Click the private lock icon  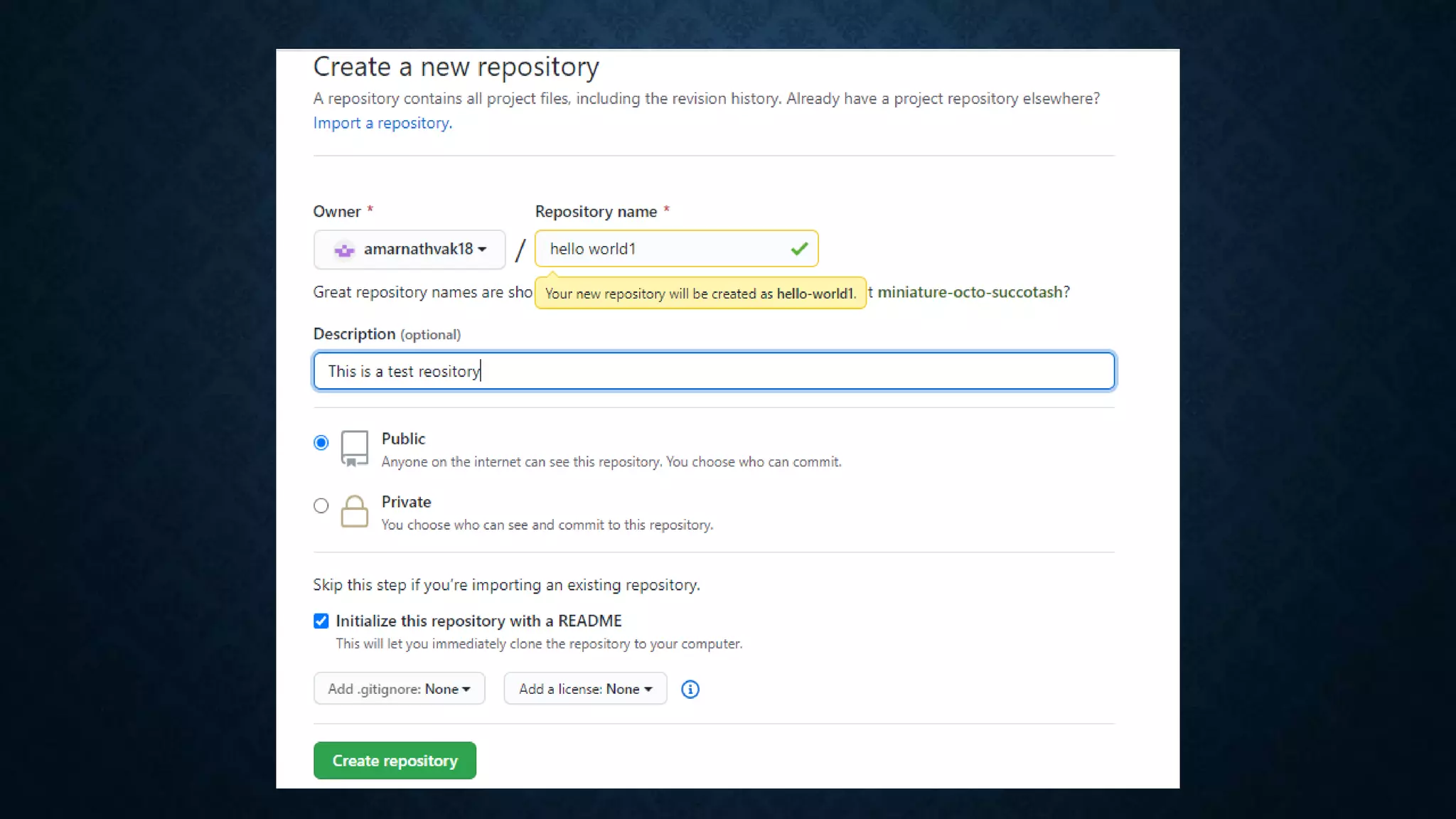(x=354, y=512)
